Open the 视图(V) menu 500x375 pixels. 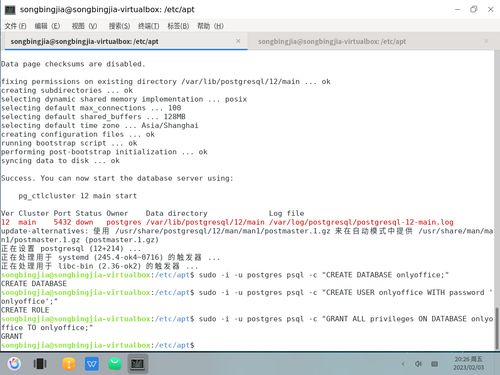click(x=84, y=26)
